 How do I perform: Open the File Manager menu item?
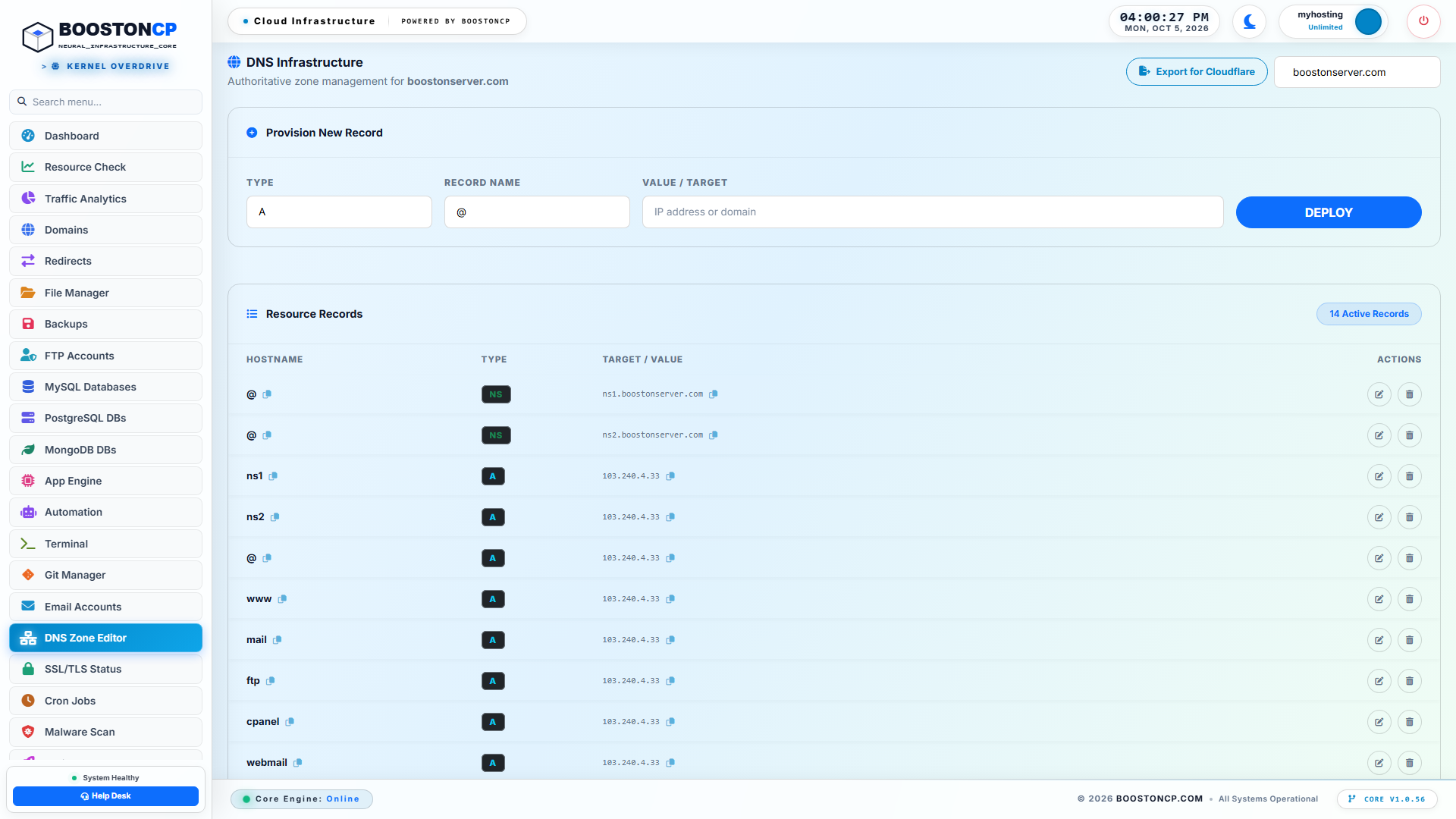click(x=105, y=293)
